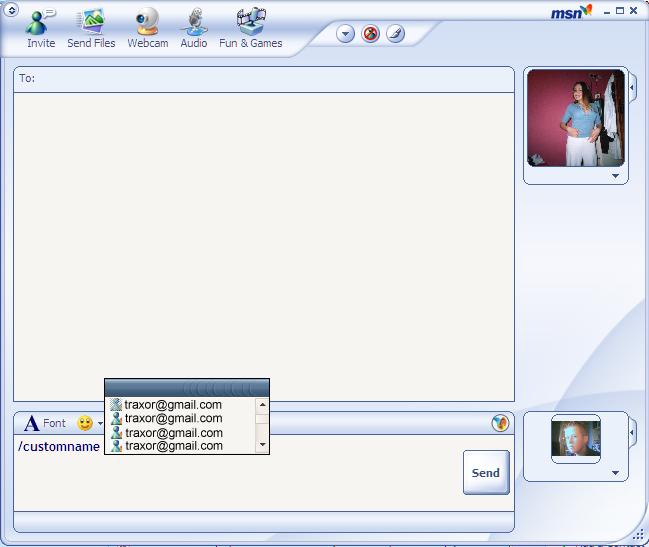This screenshot has height=547, width=649.
Task: Click the paintbrush color scheme button
Action: [395, 34]
